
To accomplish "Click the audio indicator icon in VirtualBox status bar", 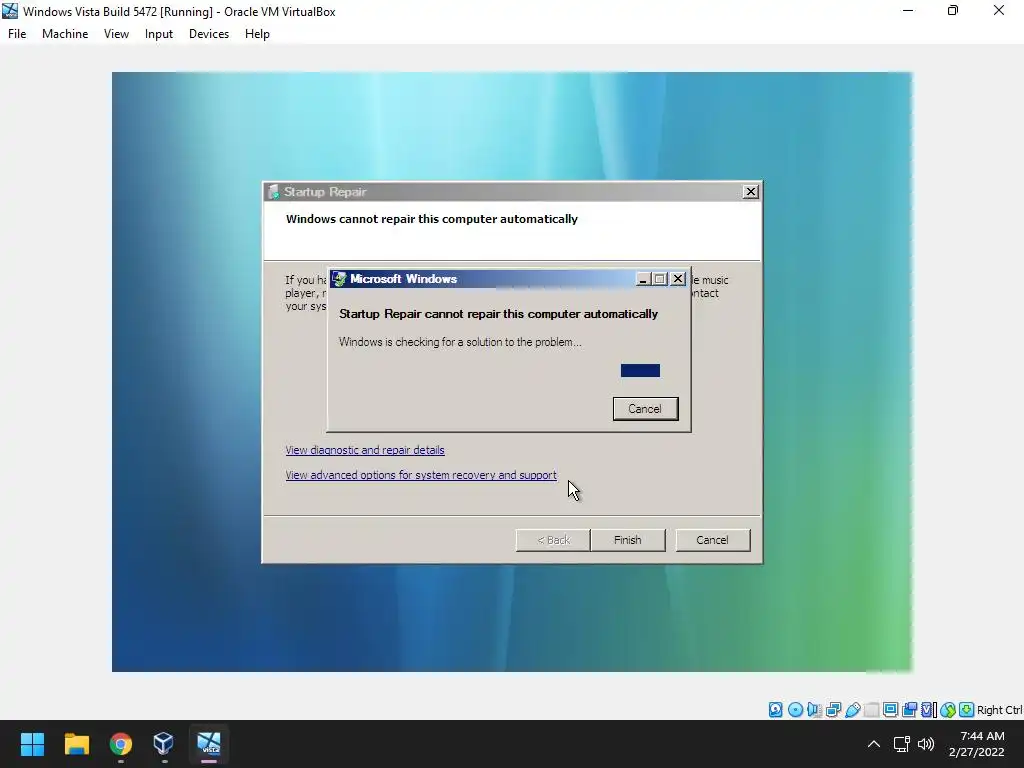I will 814,710.
